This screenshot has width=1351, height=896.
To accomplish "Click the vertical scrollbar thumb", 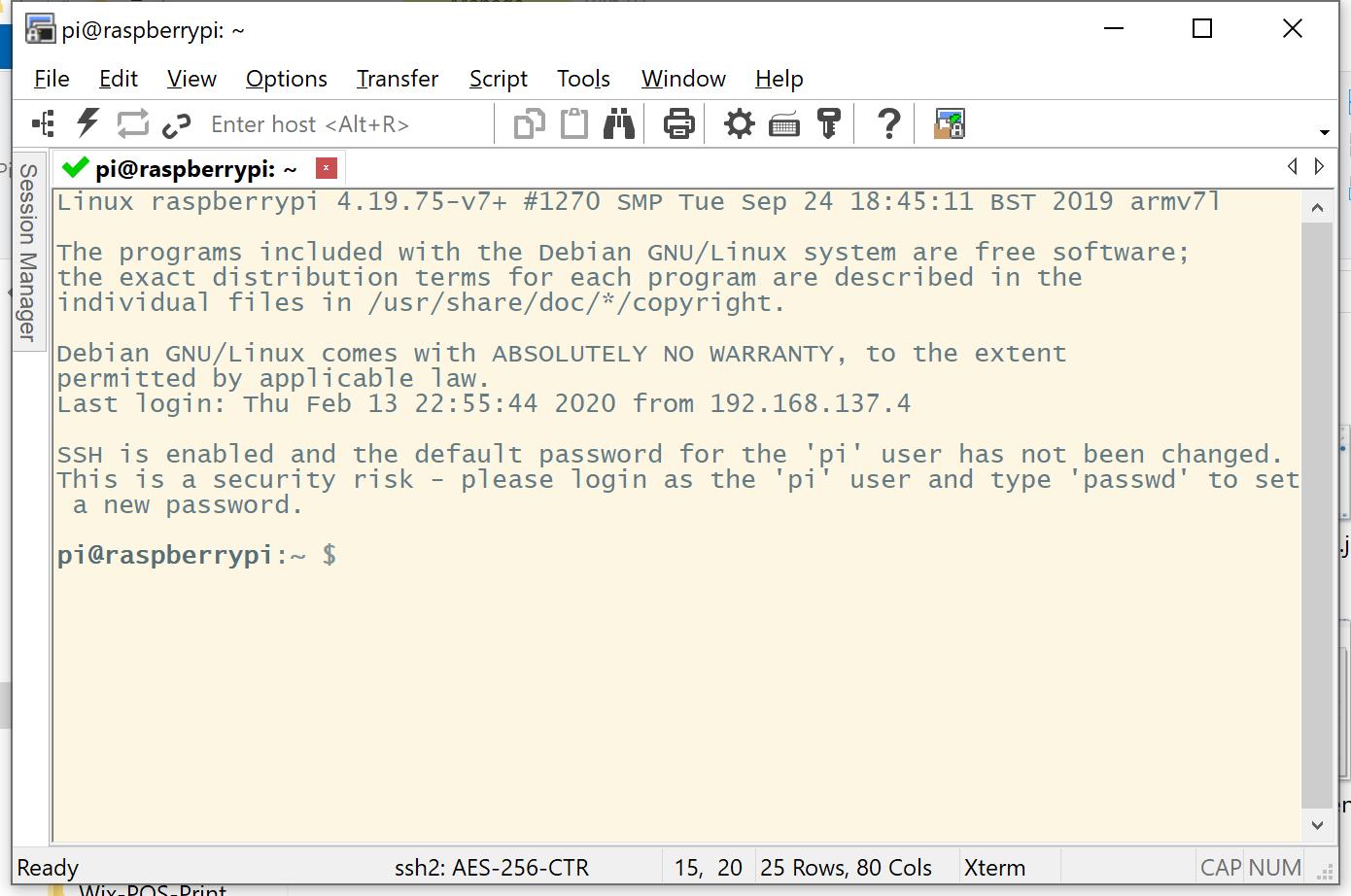I will (x=1317, y=515).
